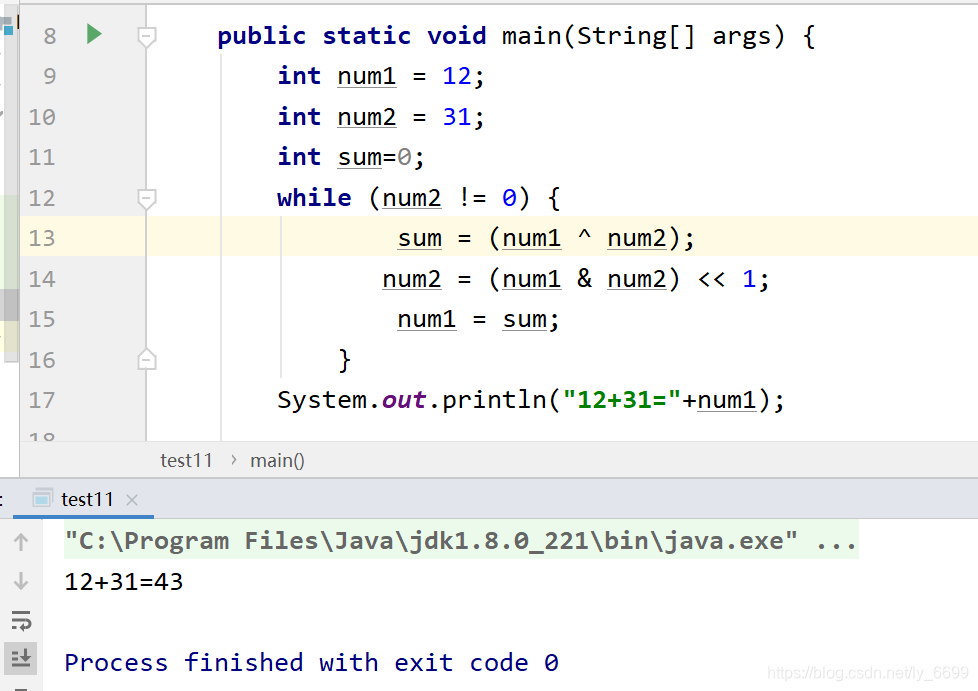The height and width of the screenshot is (691, 978).
Task: Click test11 breadcrumb
Action: click(x=186, y=460)
